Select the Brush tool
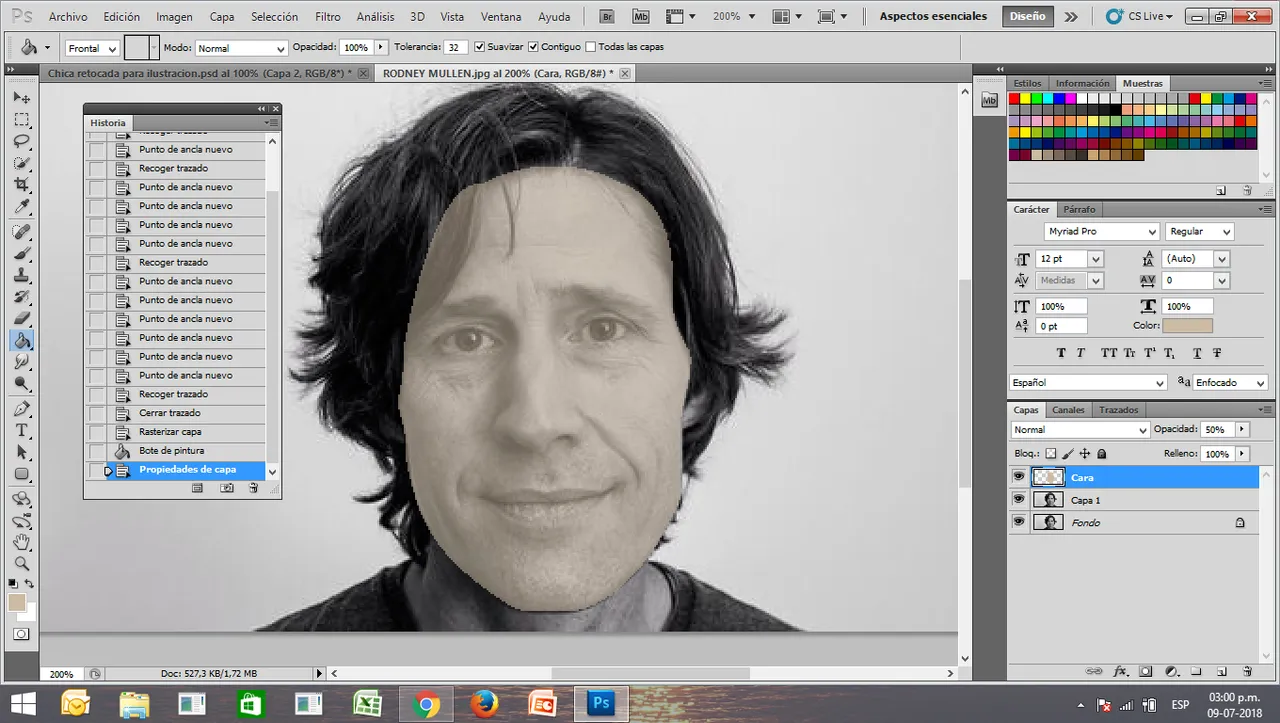 click(x=22, y=254)
